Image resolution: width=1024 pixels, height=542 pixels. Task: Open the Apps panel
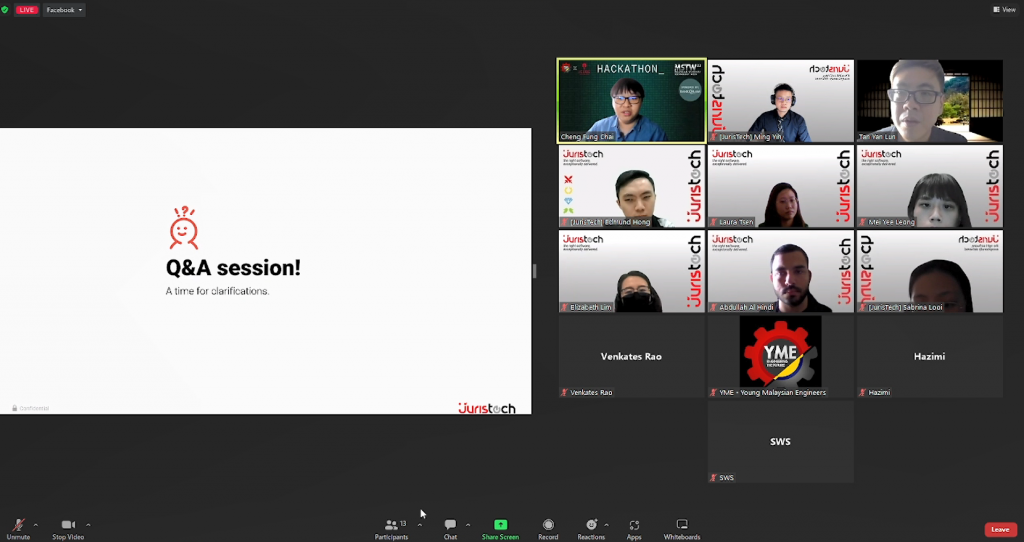point(634,528)
